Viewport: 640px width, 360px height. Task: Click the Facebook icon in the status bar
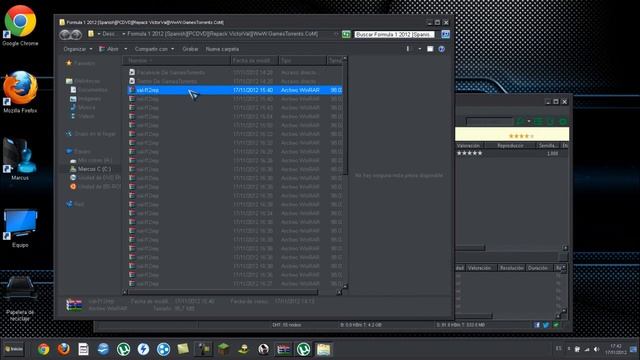(537, 325)
